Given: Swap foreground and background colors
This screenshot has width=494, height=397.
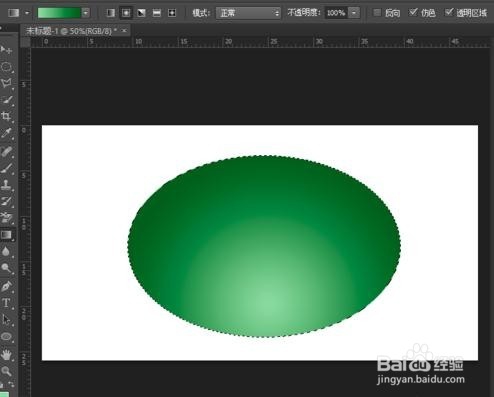Looking at the screenshot, I should point(11,384).
